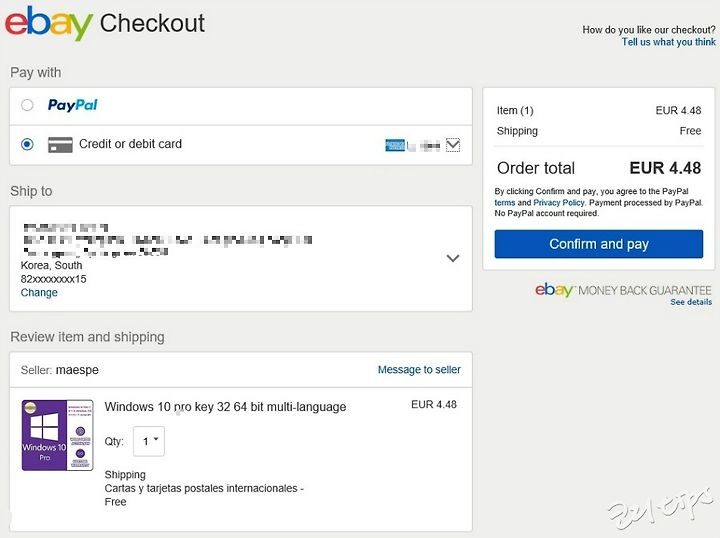Viewport: 720px width, 538px height.
Task: Click the Confirm and pay button
Action: click(x=598, y=244)
